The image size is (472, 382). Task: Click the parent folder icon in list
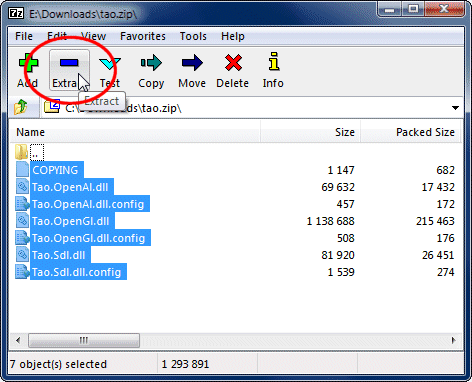point(21,153)
